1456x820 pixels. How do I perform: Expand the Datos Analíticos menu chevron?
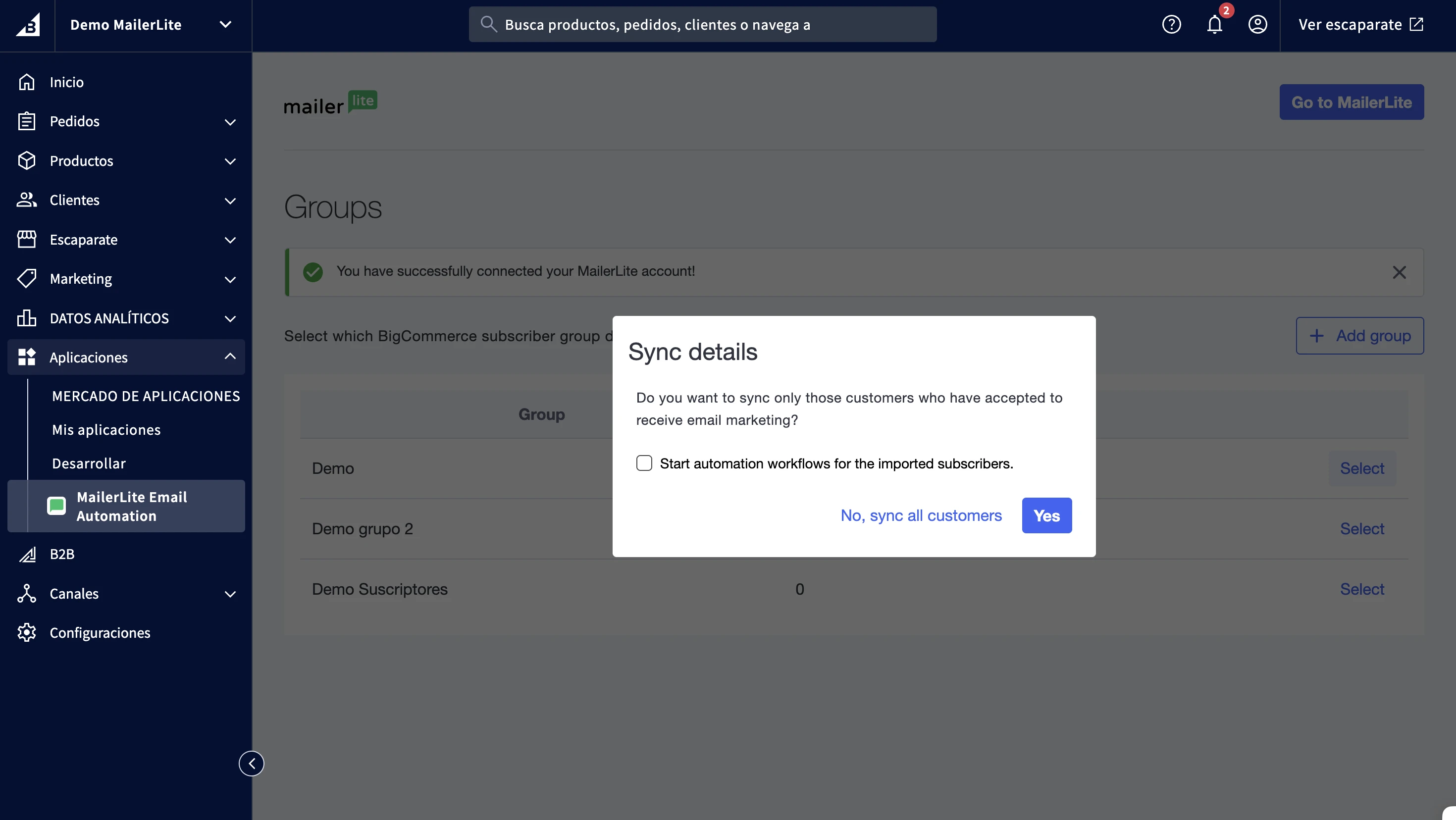click(230, 318)
